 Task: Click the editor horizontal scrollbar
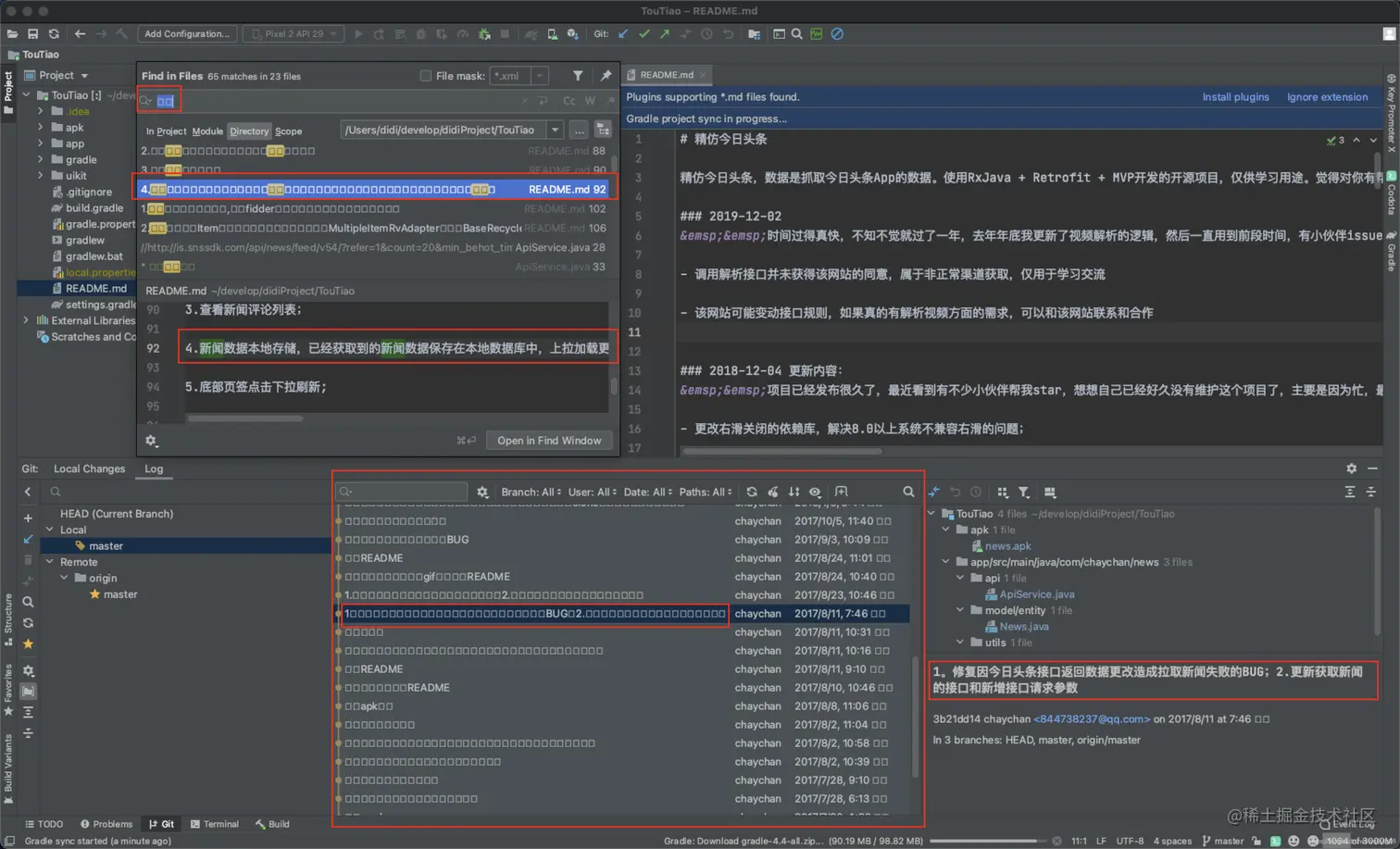[x=782, y=452]
